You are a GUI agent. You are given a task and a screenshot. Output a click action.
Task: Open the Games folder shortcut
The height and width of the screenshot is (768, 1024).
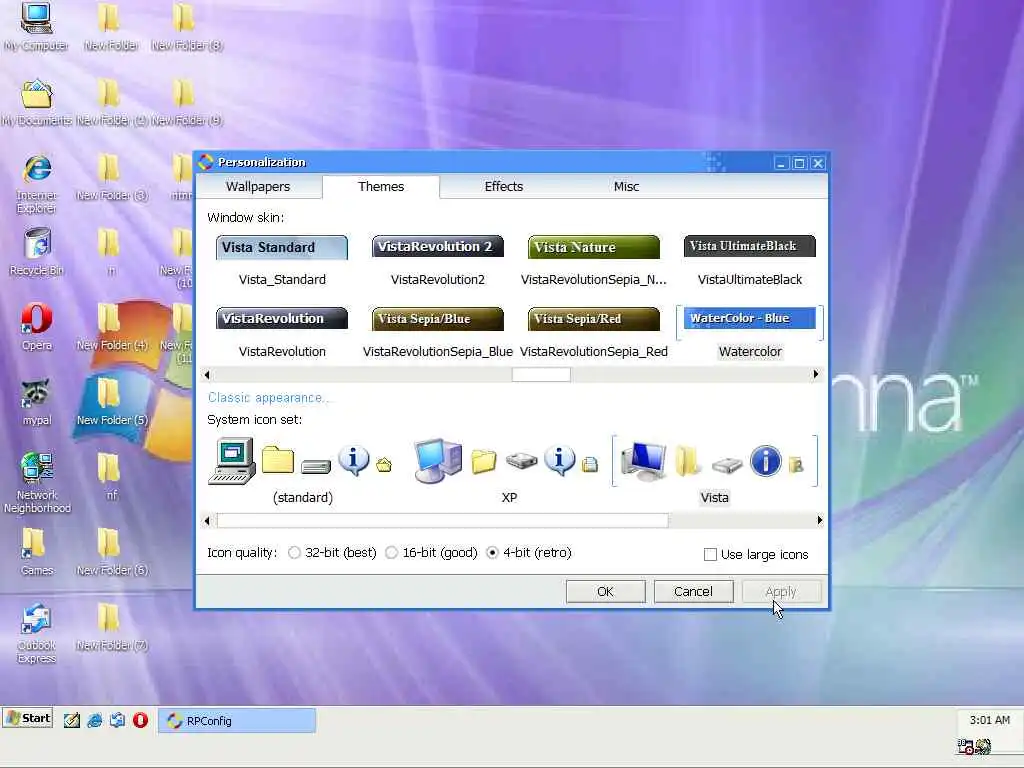pyautogui.click(x=37, y=552)
